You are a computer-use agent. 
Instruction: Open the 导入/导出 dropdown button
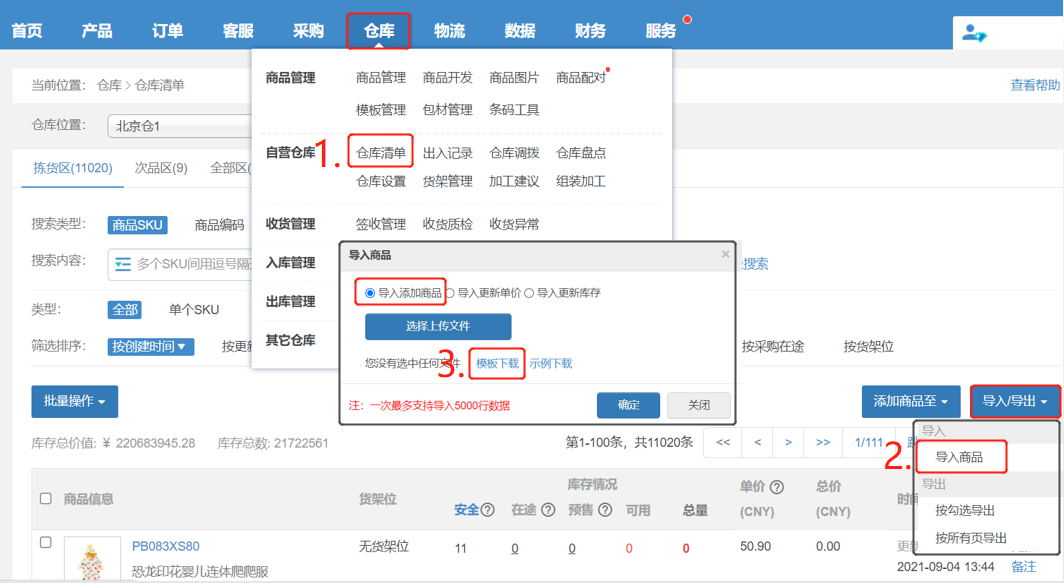[x=1015, y=401]
